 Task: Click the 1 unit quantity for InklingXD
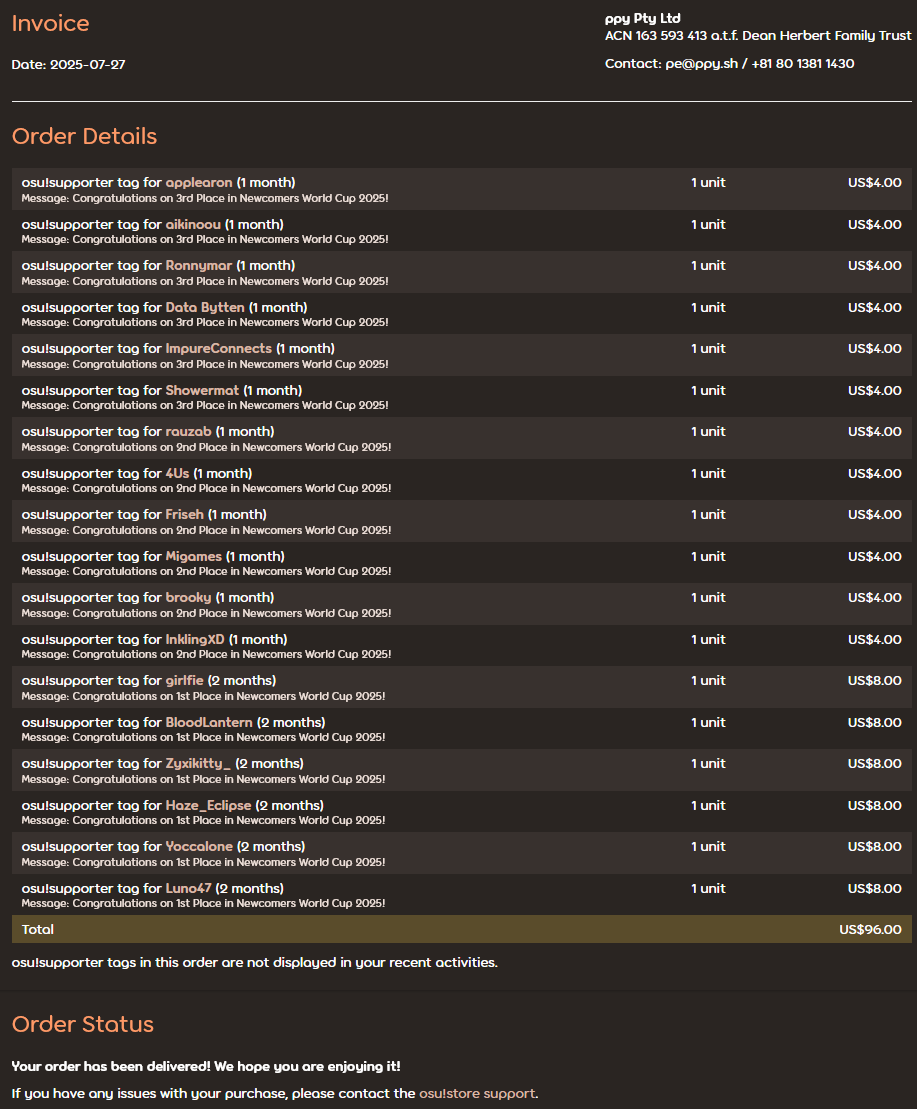tap(708, 639)
